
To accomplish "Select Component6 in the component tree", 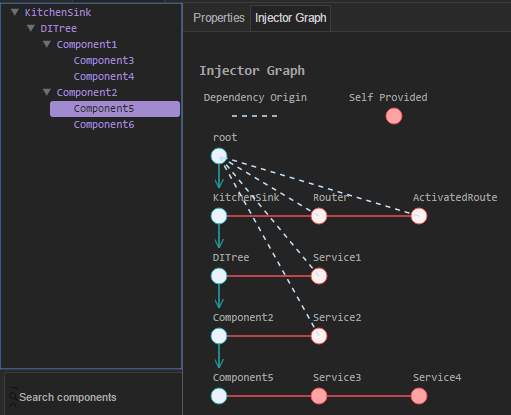I will 104,124.
